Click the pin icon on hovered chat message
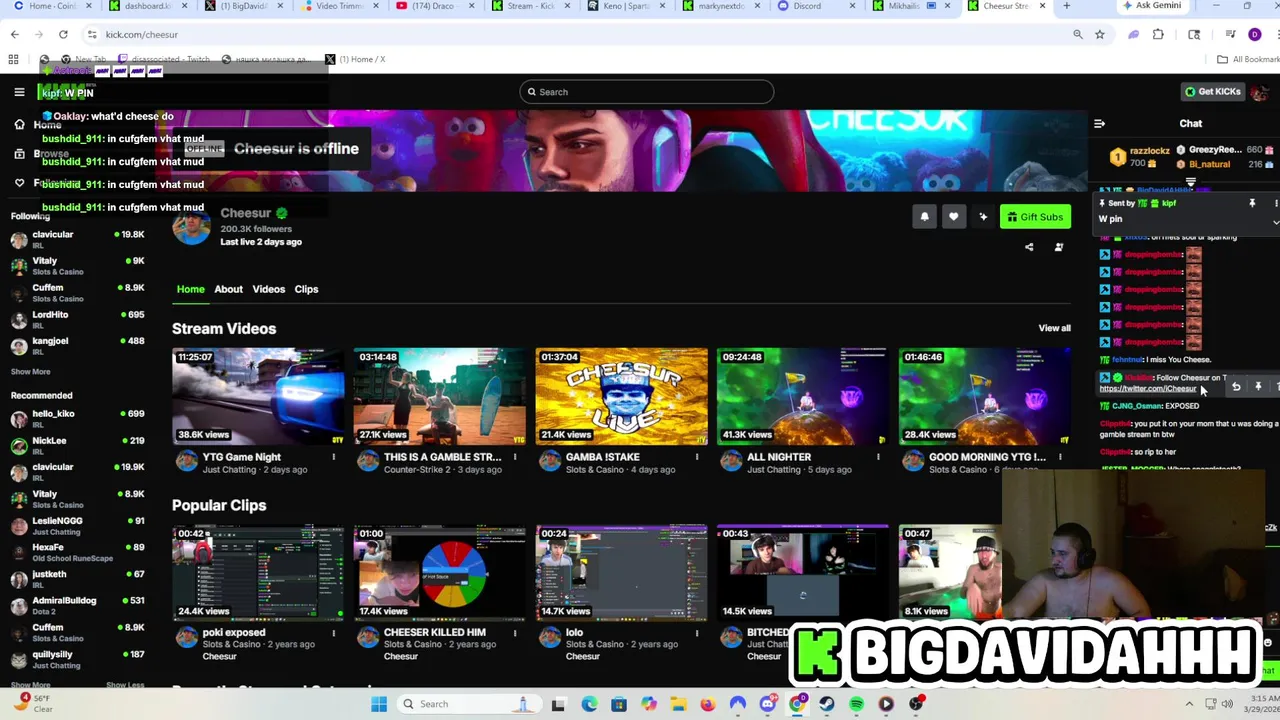1280x720 pixels. [x=1258, y=387]
